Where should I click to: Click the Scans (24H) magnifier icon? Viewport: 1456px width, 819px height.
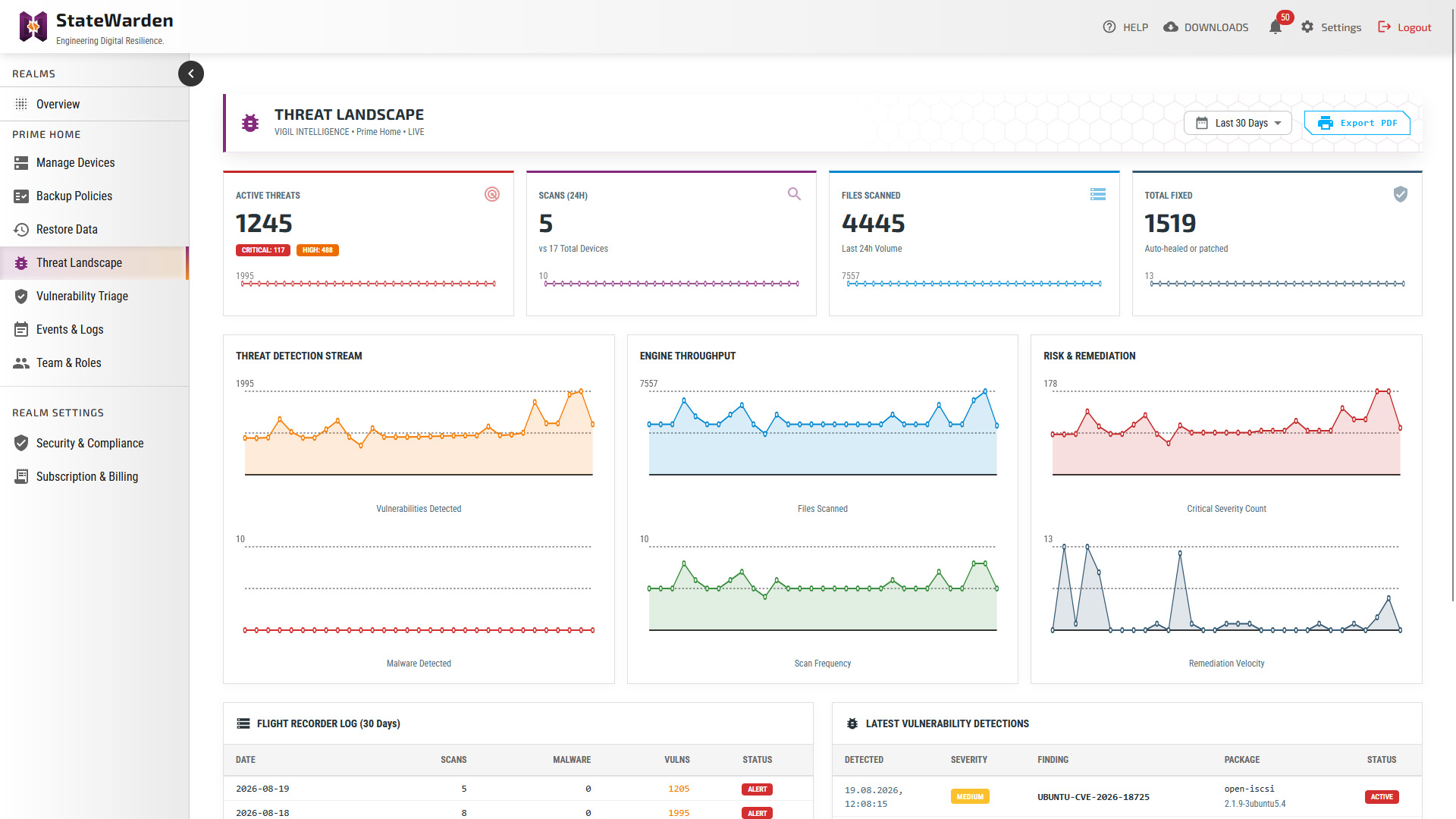pyautogui.click(x=794, y=194)
